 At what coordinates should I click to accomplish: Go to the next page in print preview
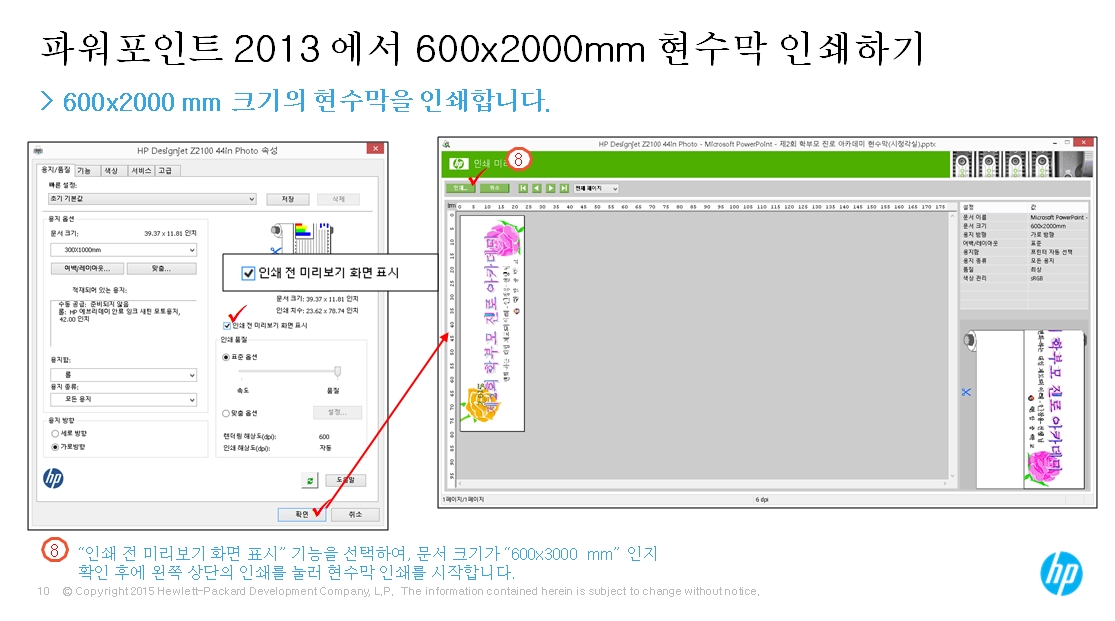tap(550, 189)
